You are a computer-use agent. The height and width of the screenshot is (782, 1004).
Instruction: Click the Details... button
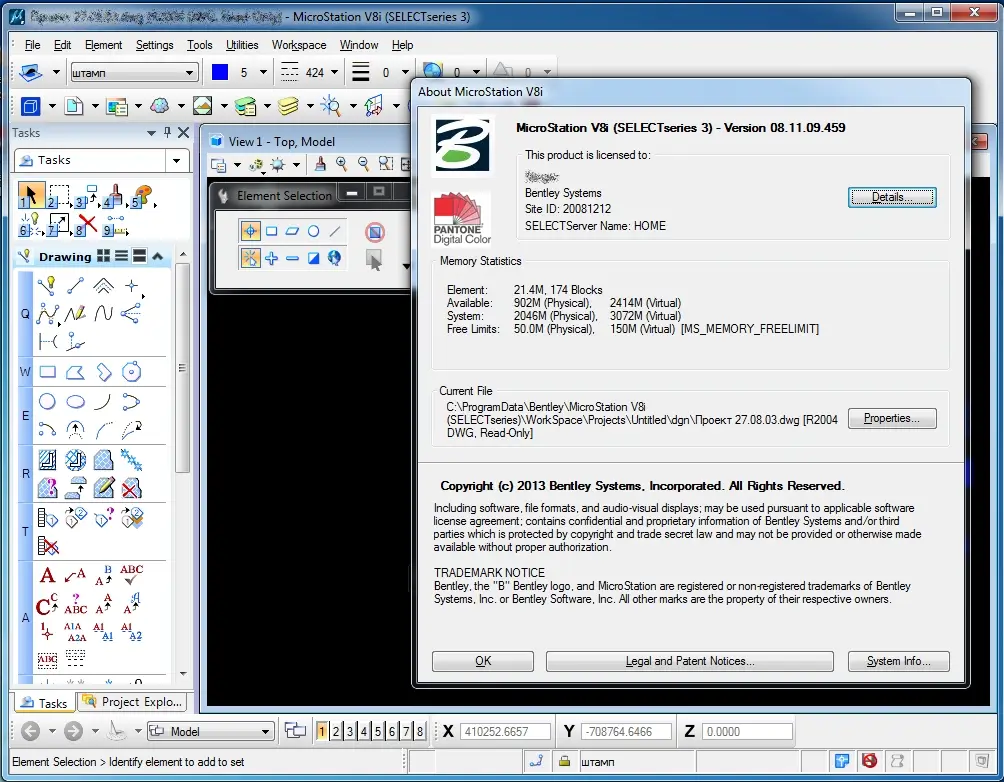coord(892,197)
